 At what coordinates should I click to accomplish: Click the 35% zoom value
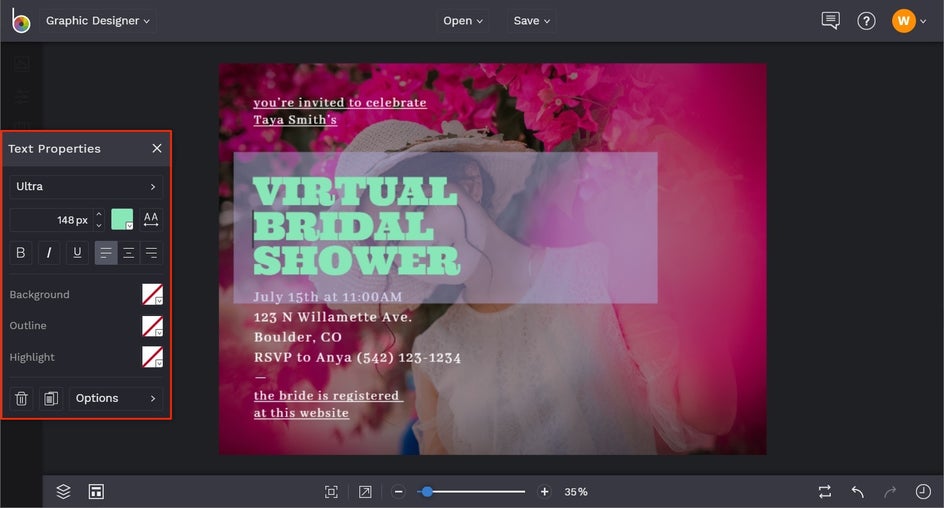point(576,492)
